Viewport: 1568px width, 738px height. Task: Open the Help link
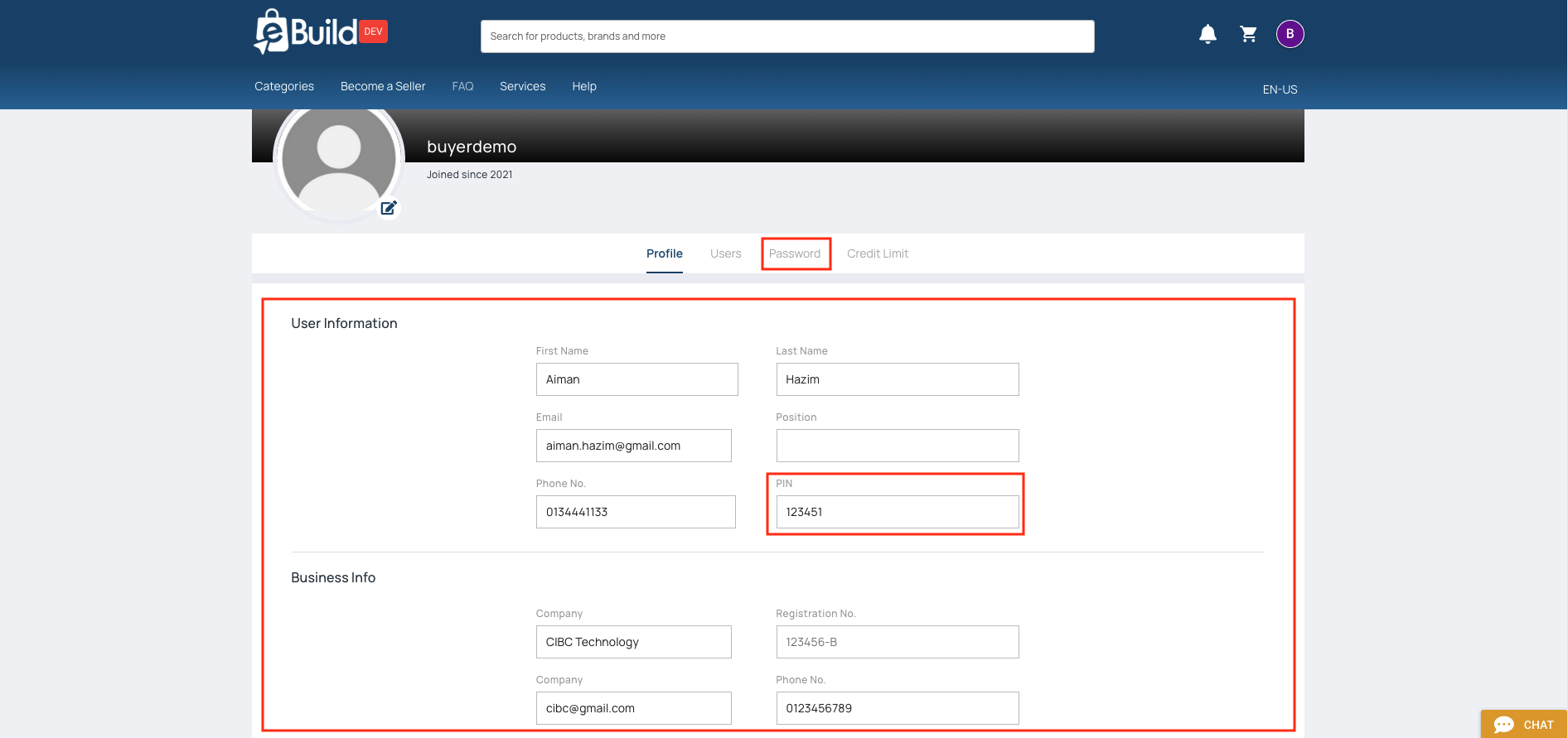[584, 86]
